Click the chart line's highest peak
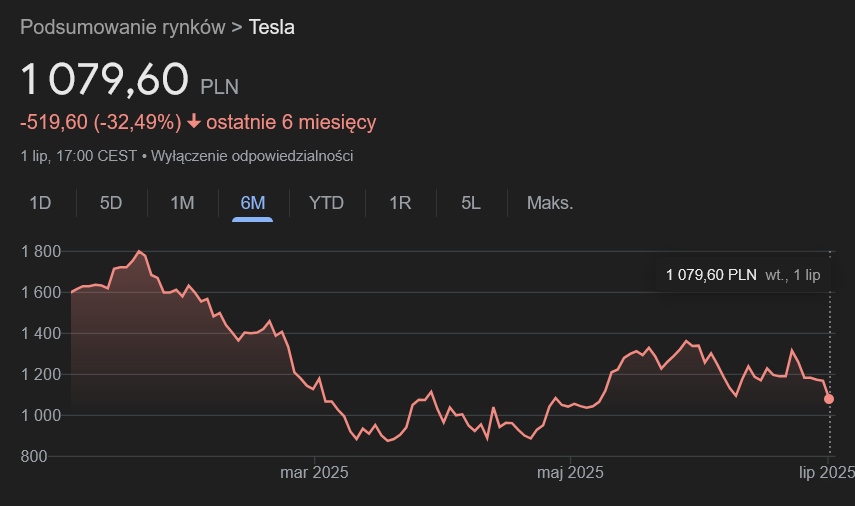 [139, 251]
